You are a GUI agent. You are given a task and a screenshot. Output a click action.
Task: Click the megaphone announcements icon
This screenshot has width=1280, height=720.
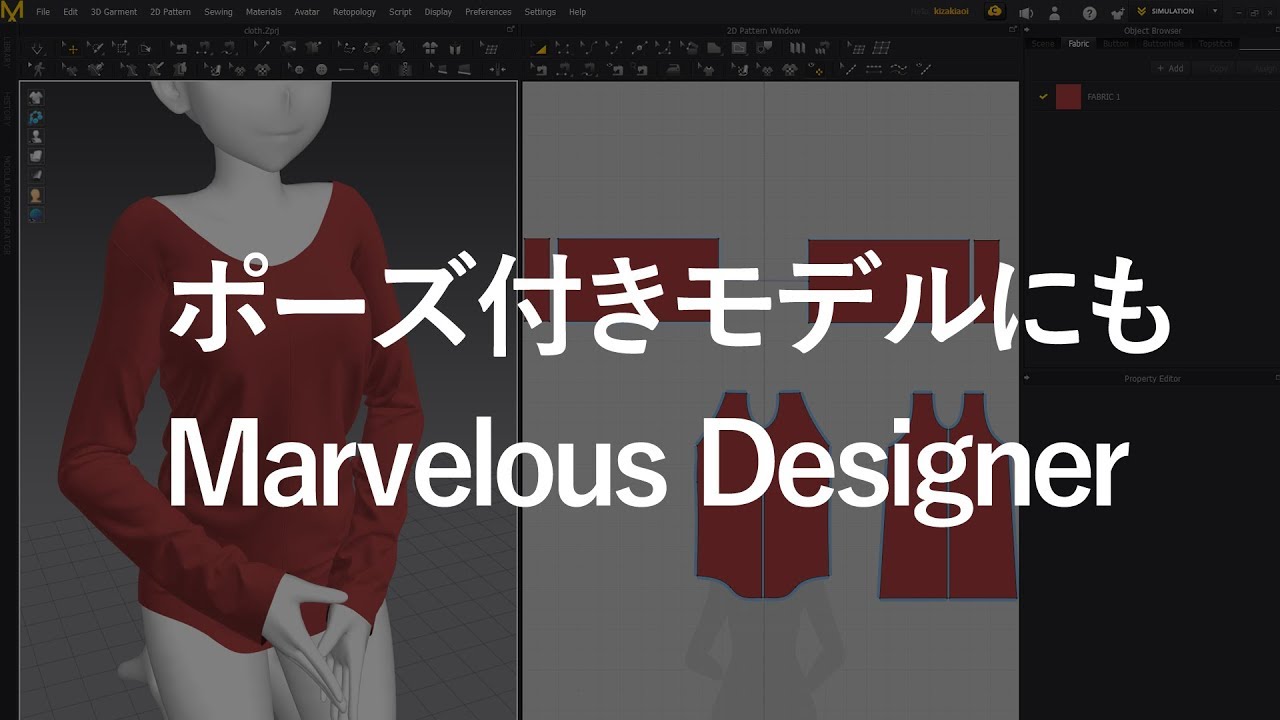(x=1025, y=13)
